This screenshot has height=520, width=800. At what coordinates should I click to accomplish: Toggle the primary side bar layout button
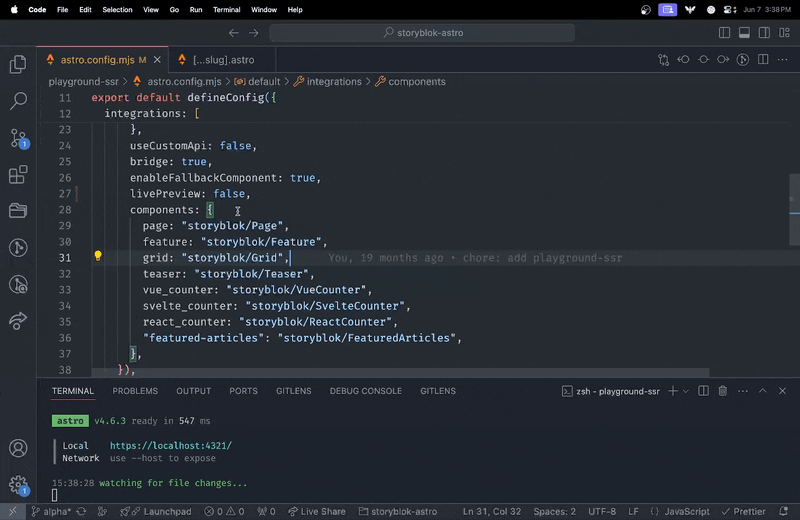[x=725, y=33]
